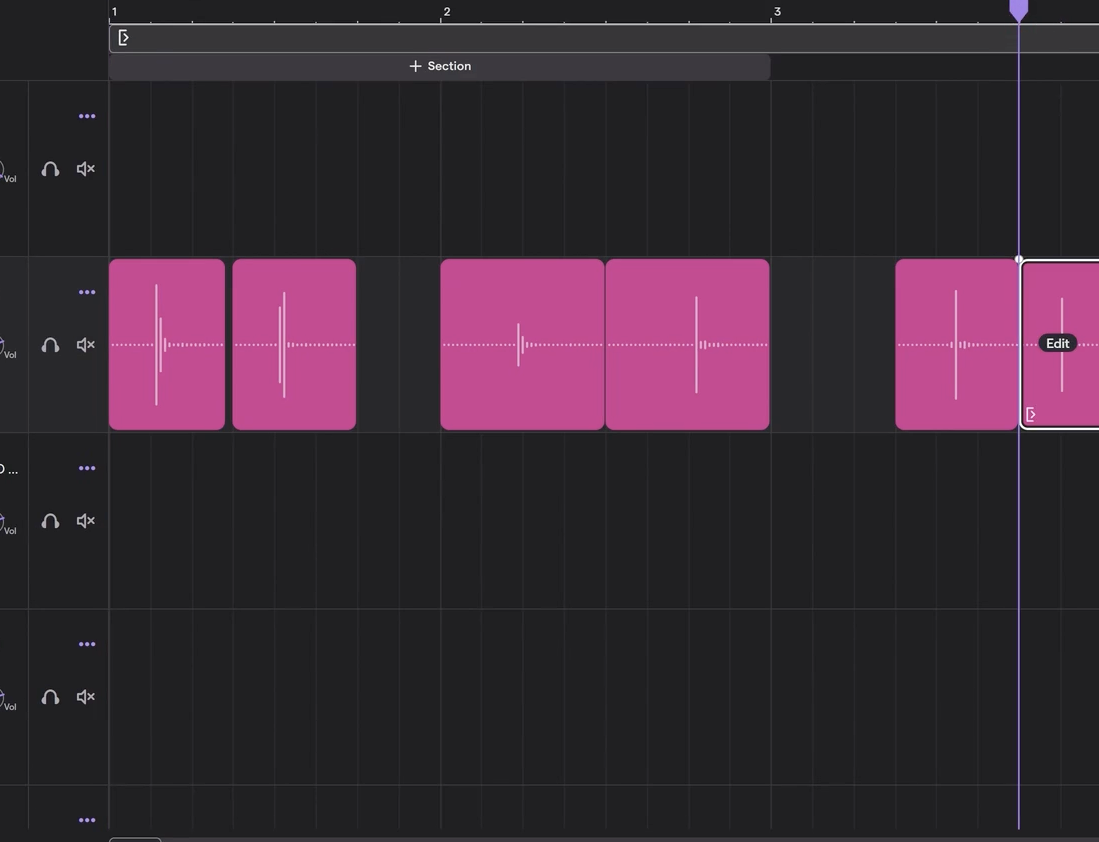Click the first track's Vol knob
This screenshot has height=842, width=1099.
point(1,170)
